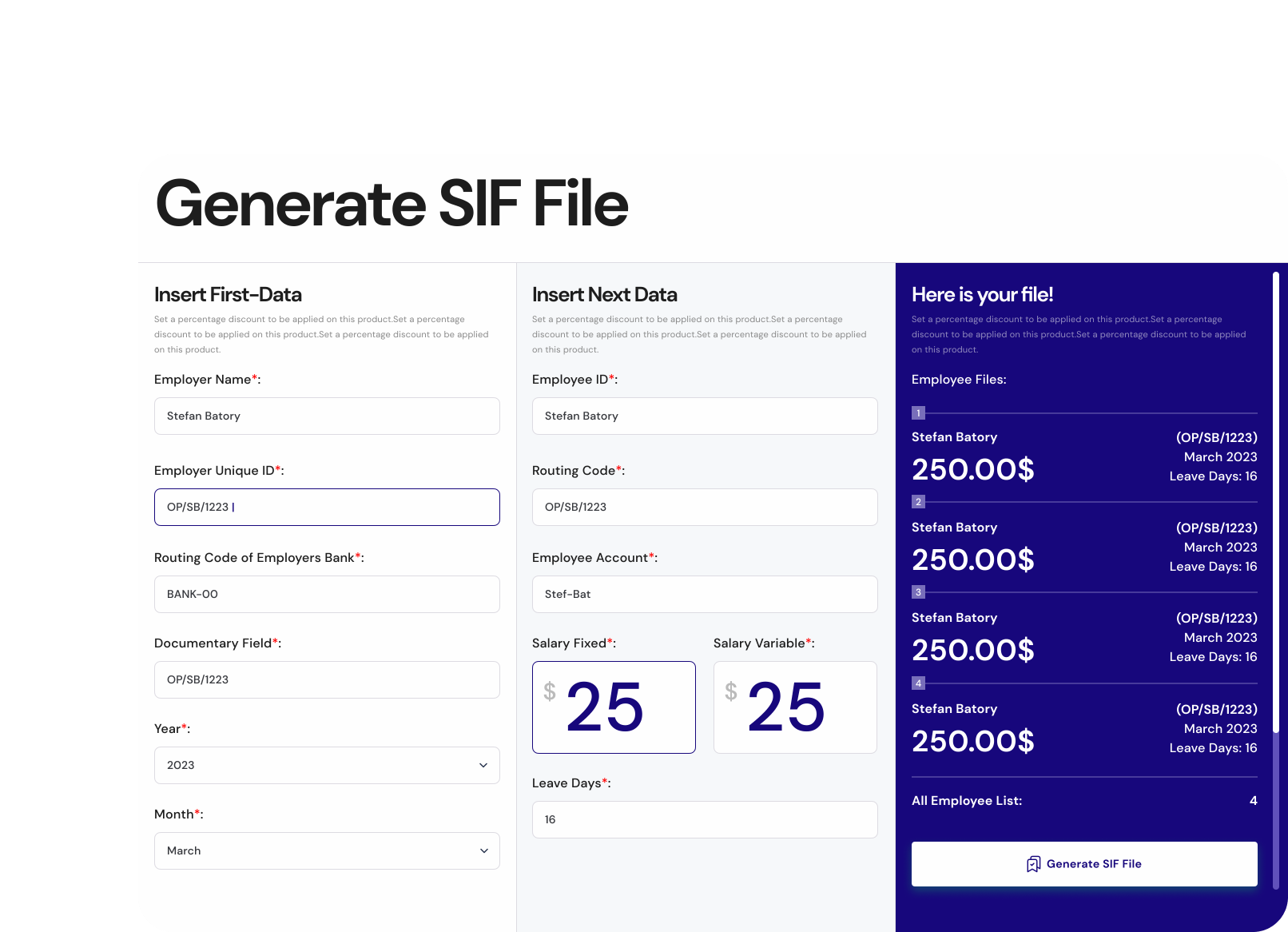1288x932 pixels.
Task: Click employee file entry number 4 badge
Action: [x=919, y=683]
